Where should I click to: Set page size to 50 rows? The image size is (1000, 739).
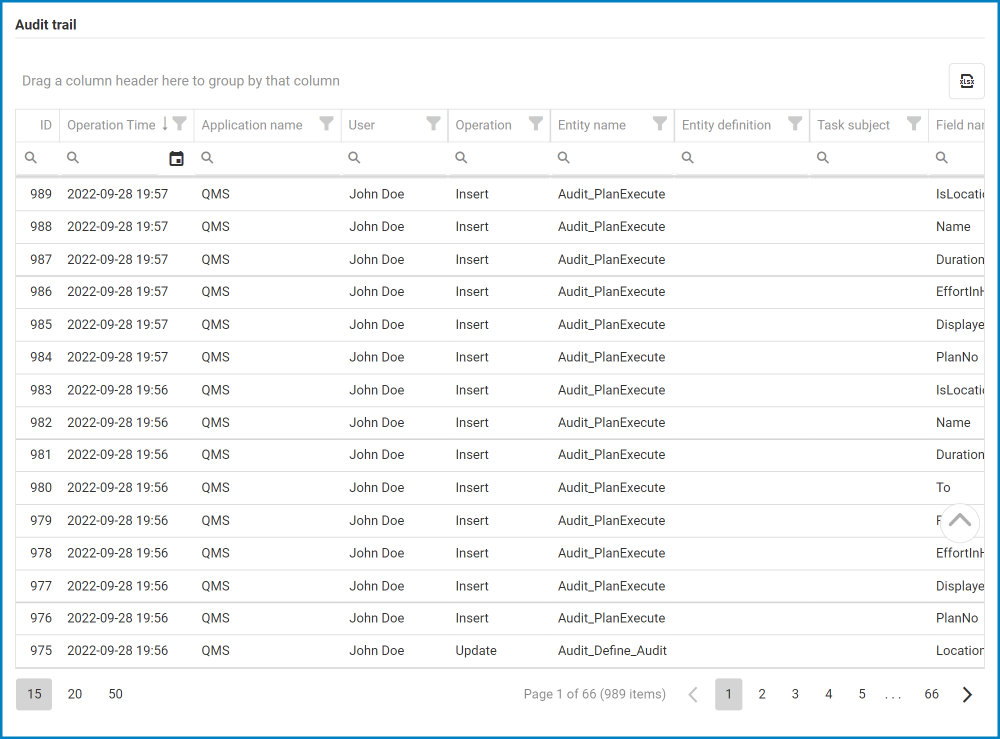116,694
